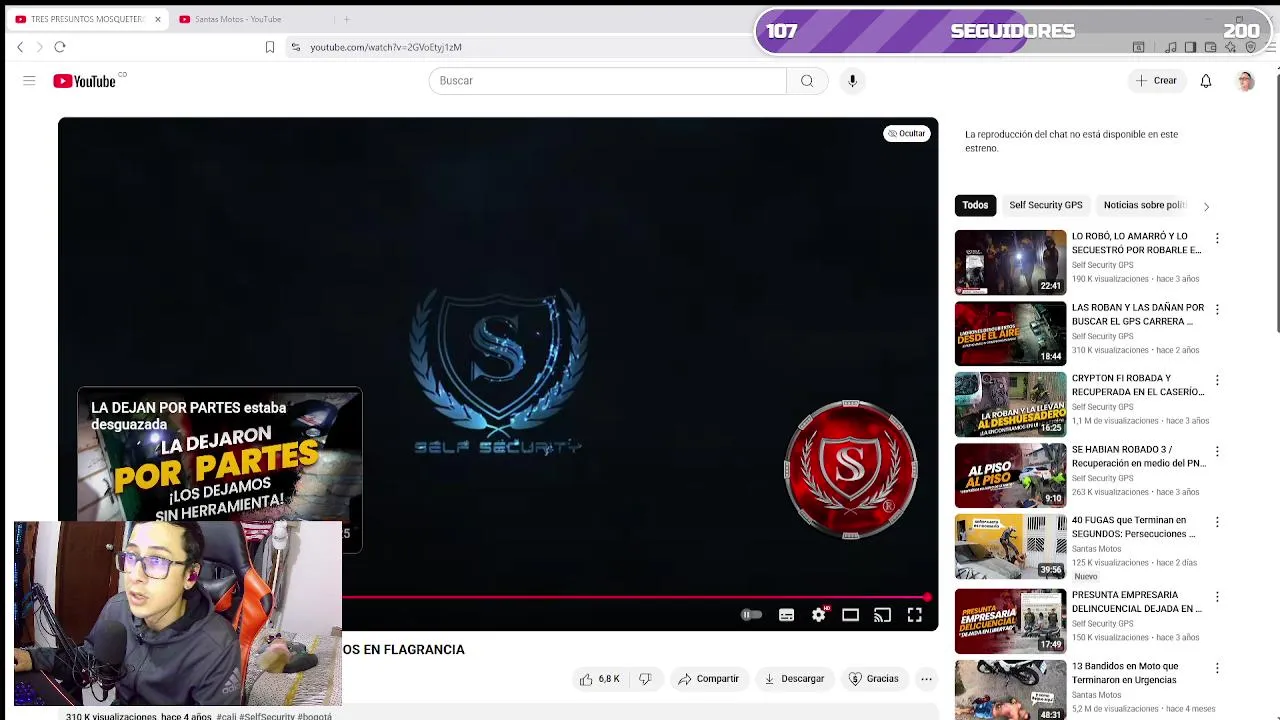The width and height of the screenshot is (1280, 720).
Task: Open the account avatar menu
Action: 1245,81
